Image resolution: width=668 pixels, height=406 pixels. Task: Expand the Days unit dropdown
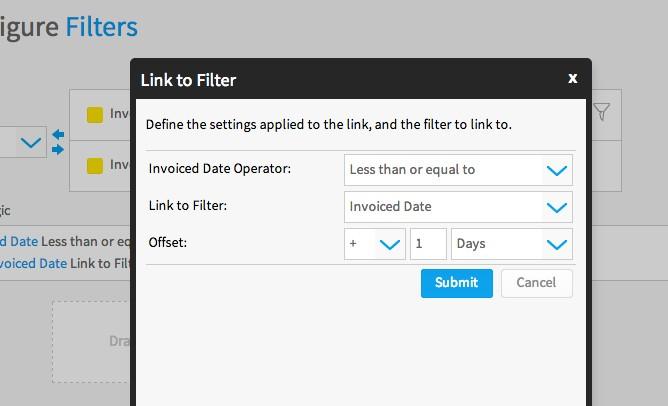click(x=512, y=244)
